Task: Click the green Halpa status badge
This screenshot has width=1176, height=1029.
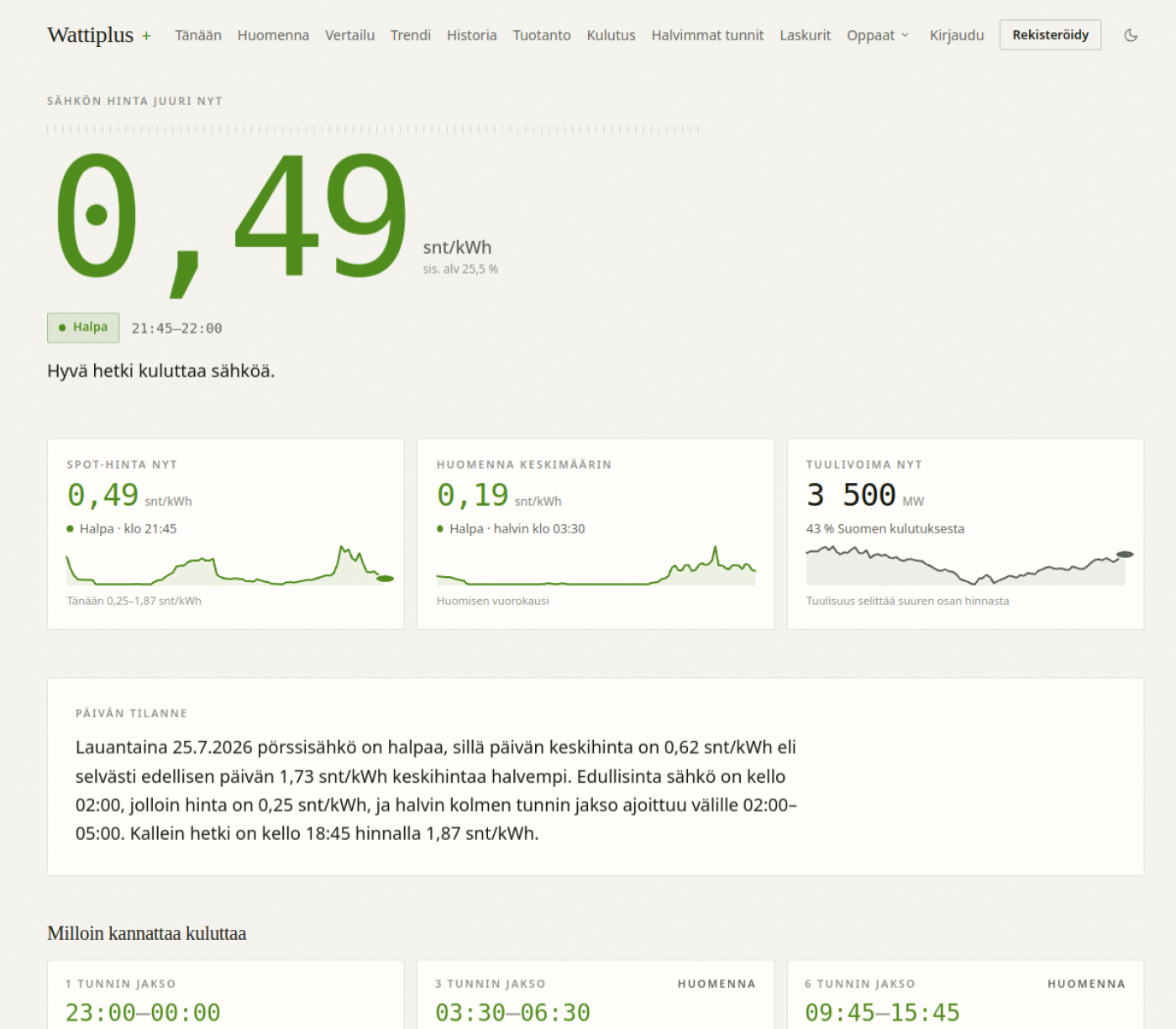Action: click(83, 328)
